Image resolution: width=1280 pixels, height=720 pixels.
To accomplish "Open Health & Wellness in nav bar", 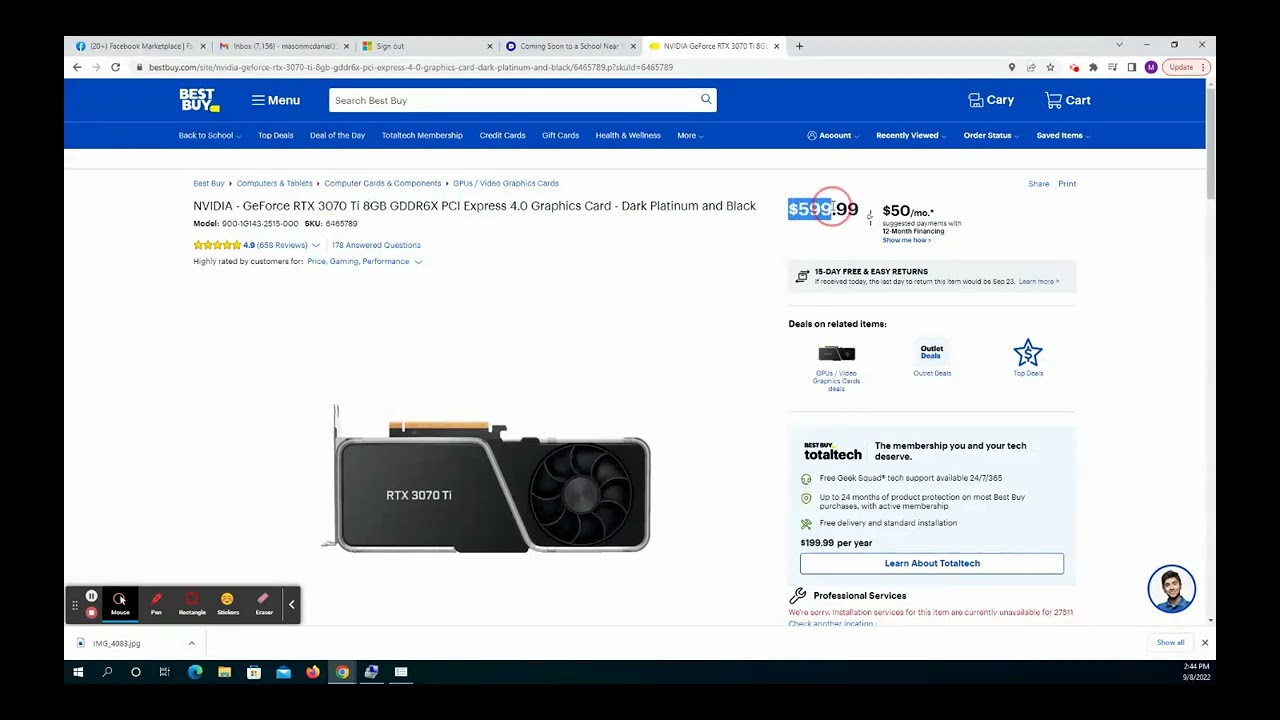I will pyautogui.click(x=628, y=135).
